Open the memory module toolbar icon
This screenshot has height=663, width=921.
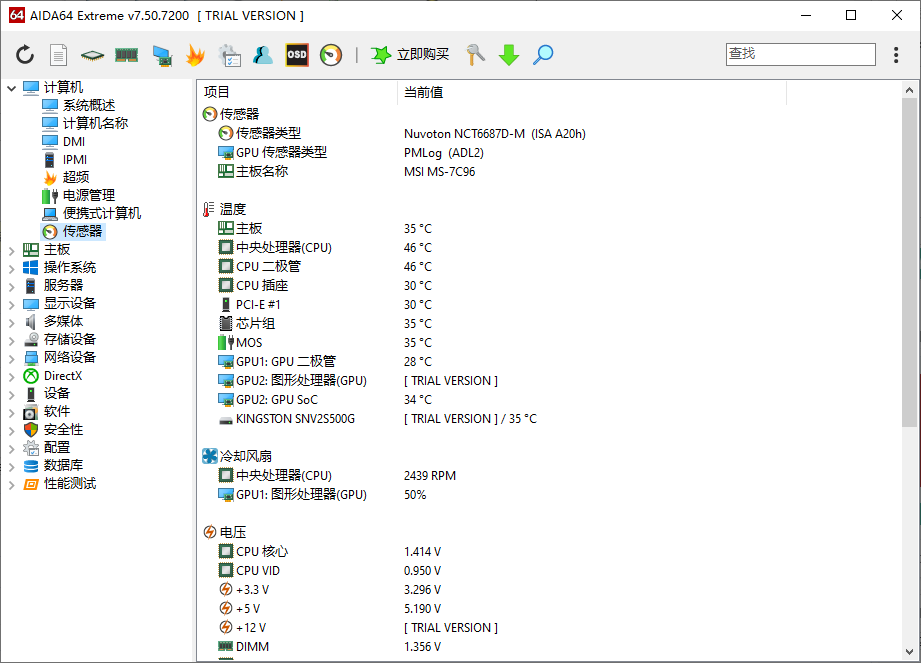tap(126, 55)
